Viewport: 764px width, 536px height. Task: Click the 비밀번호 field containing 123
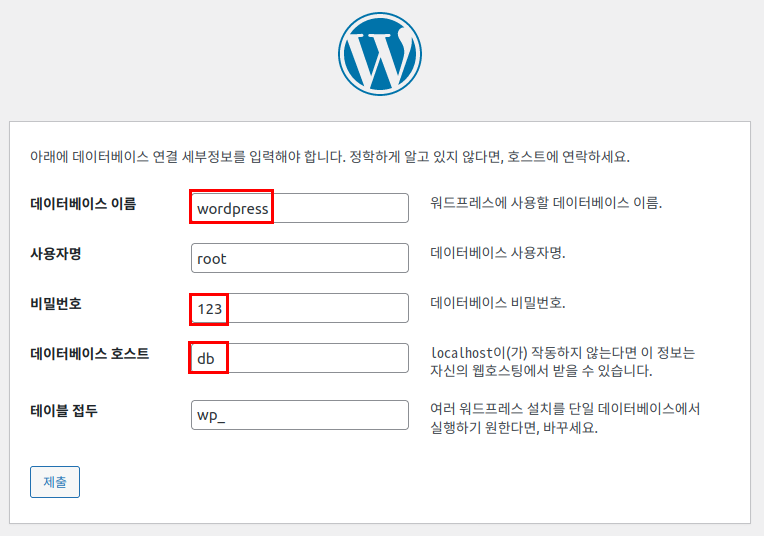[x=300, y=308]
